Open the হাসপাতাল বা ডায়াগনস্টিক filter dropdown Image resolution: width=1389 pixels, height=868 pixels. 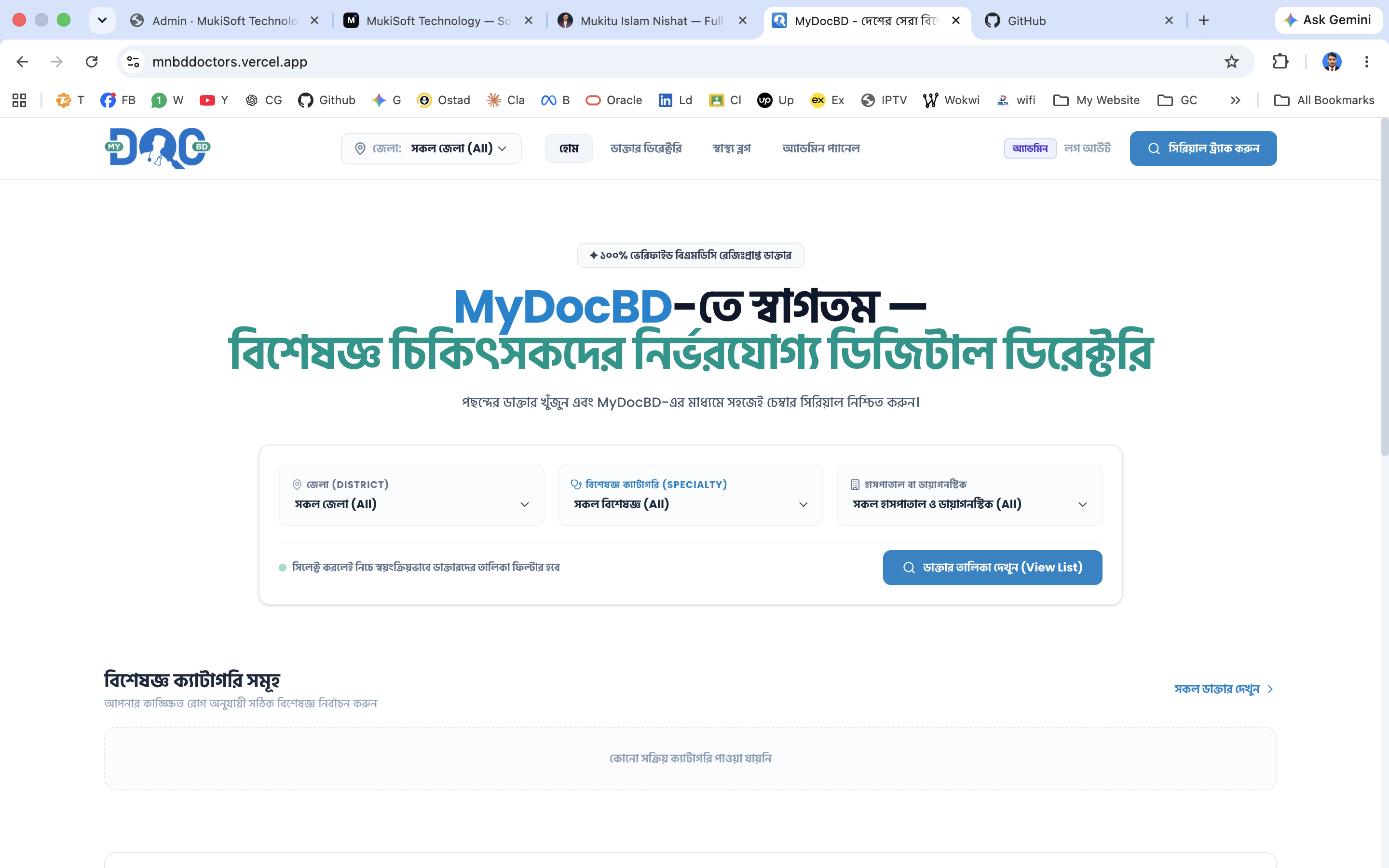pyautogui.click(x=969, y=495)
